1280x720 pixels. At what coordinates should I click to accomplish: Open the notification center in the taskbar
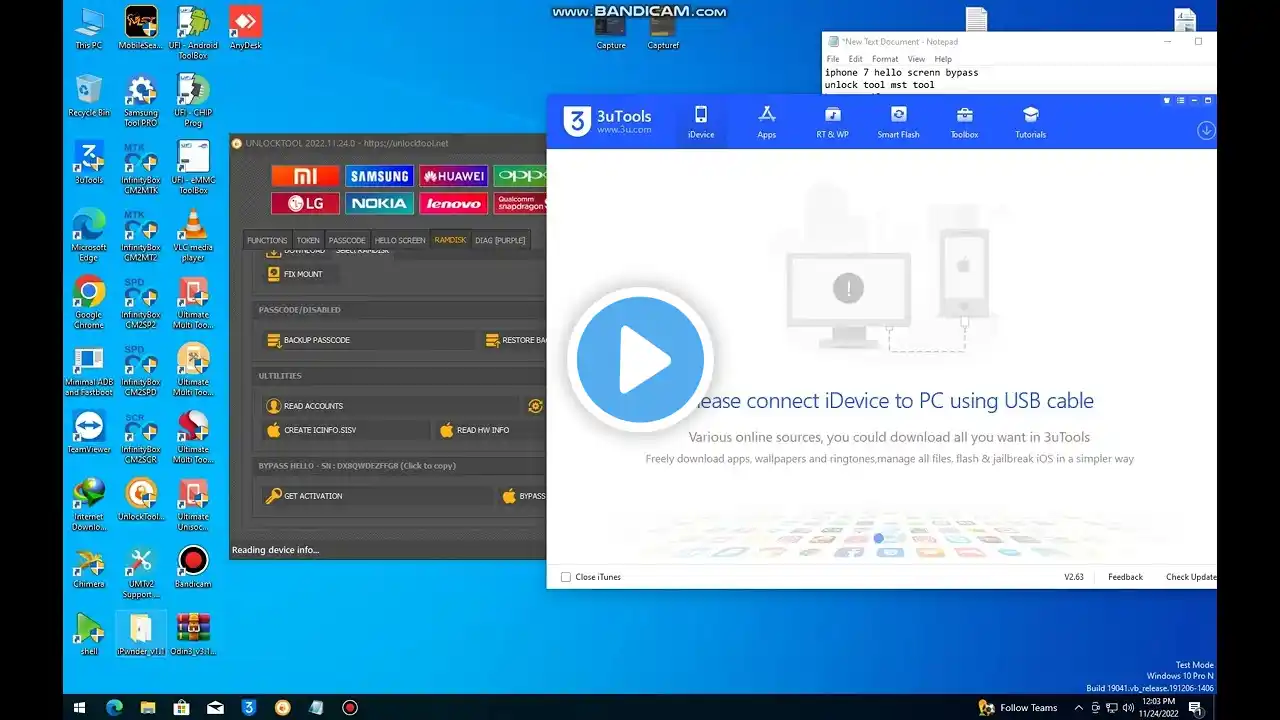point(1195,707)
